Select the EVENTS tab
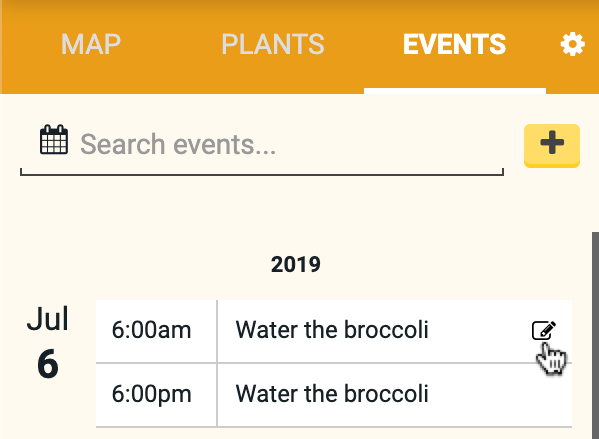Image resolution: width=599 pixels, height=439 pixels. coord(454,44)
